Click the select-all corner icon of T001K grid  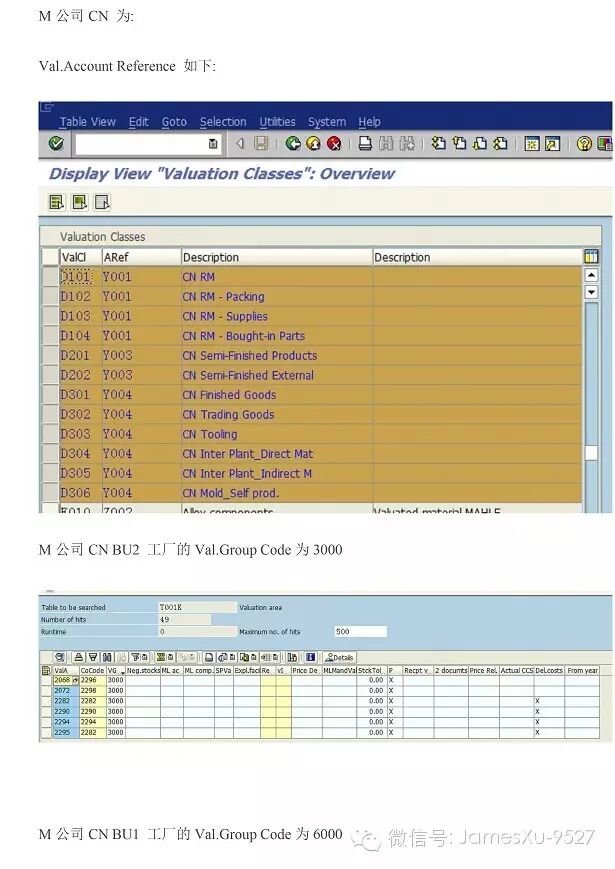point(47,671)
